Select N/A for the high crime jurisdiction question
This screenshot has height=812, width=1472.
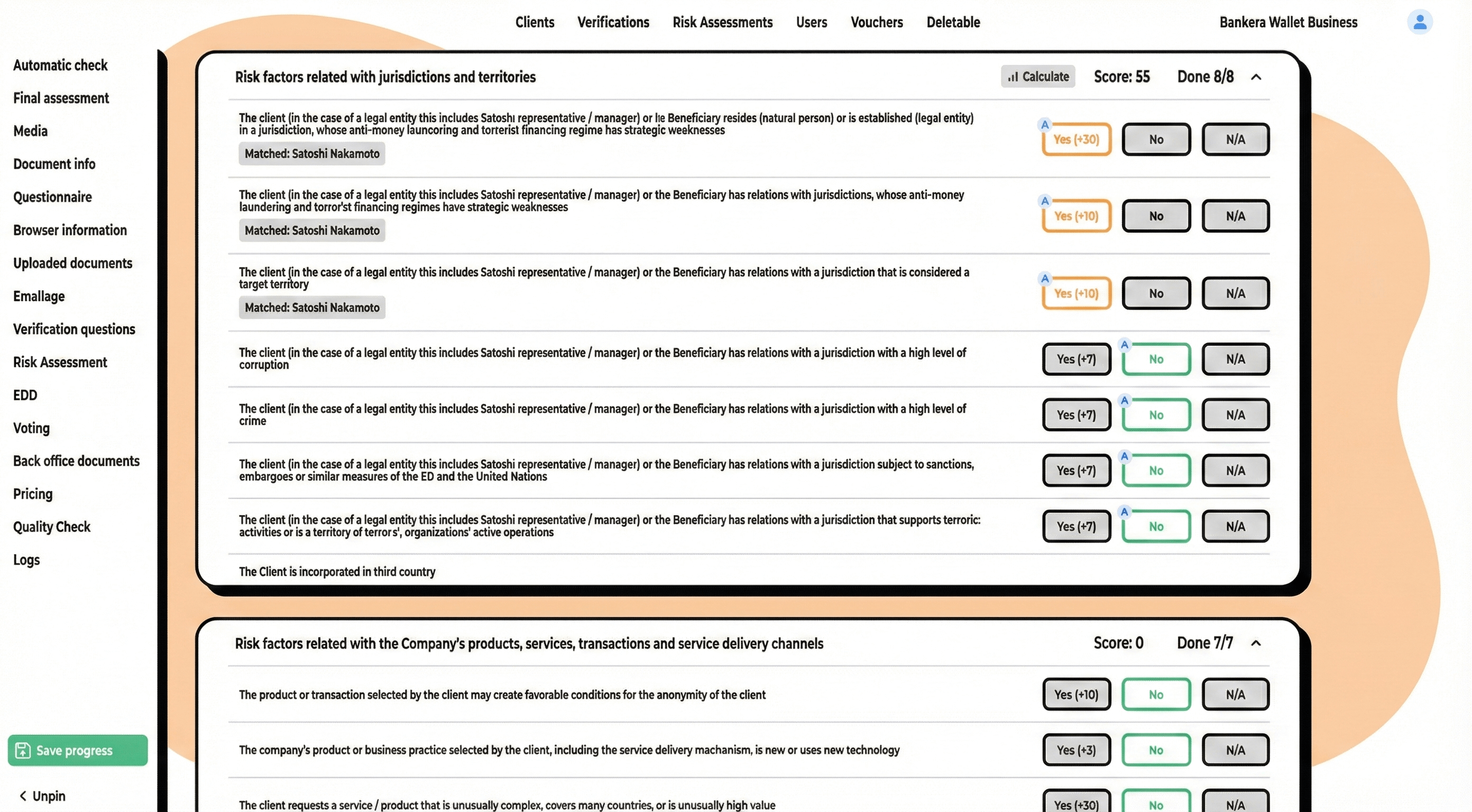click(x=1236, y=415)
